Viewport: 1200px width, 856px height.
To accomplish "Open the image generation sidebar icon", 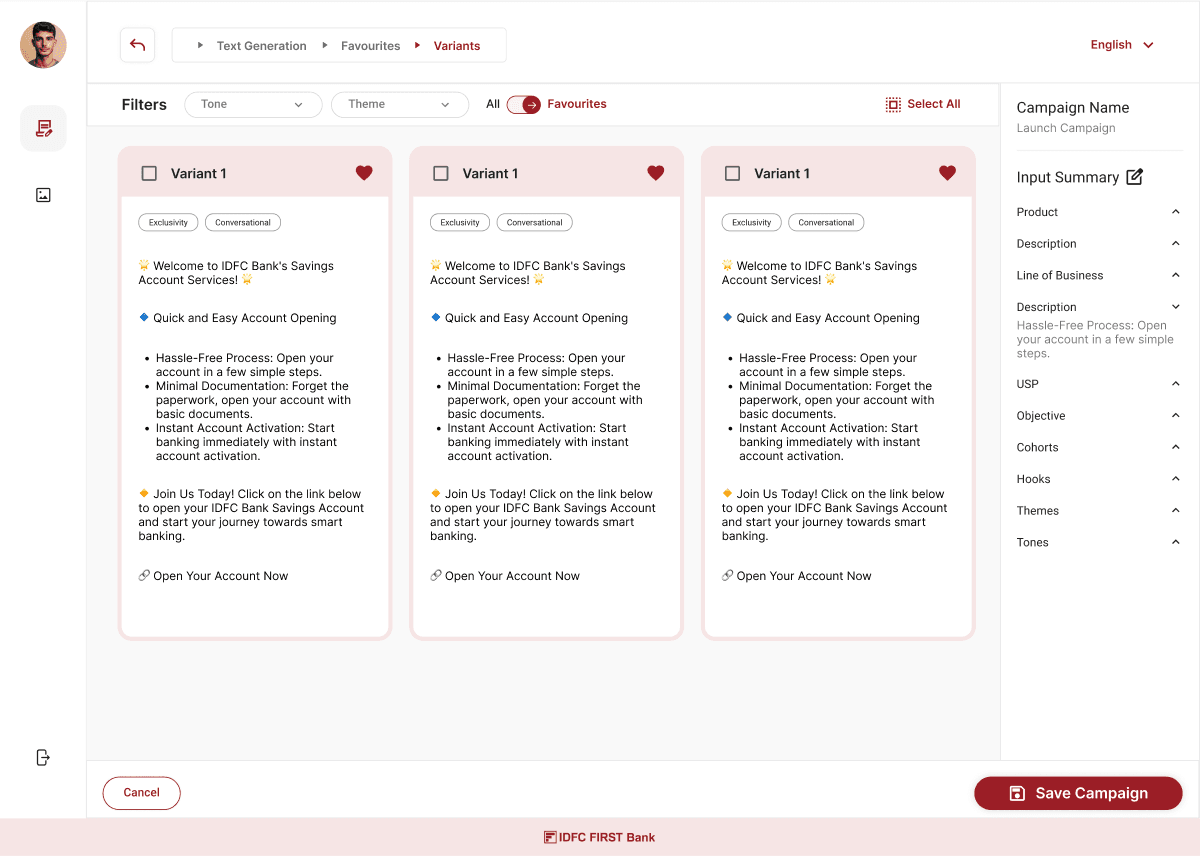I will click(x=43, y=195).
